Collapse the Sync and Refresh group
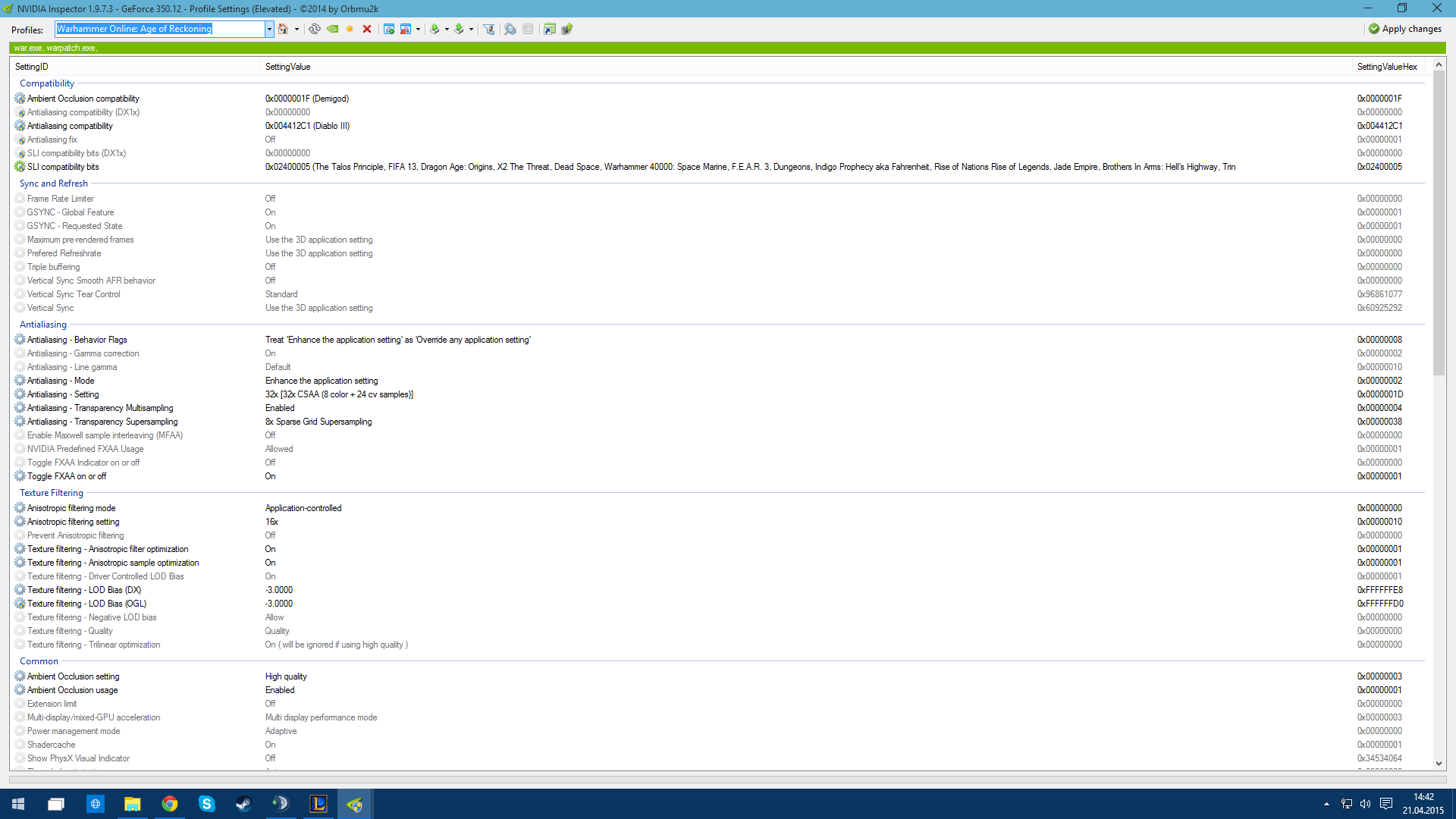Screen dimensions: 1456x819 pyautogui.click(x=54, y=184)
